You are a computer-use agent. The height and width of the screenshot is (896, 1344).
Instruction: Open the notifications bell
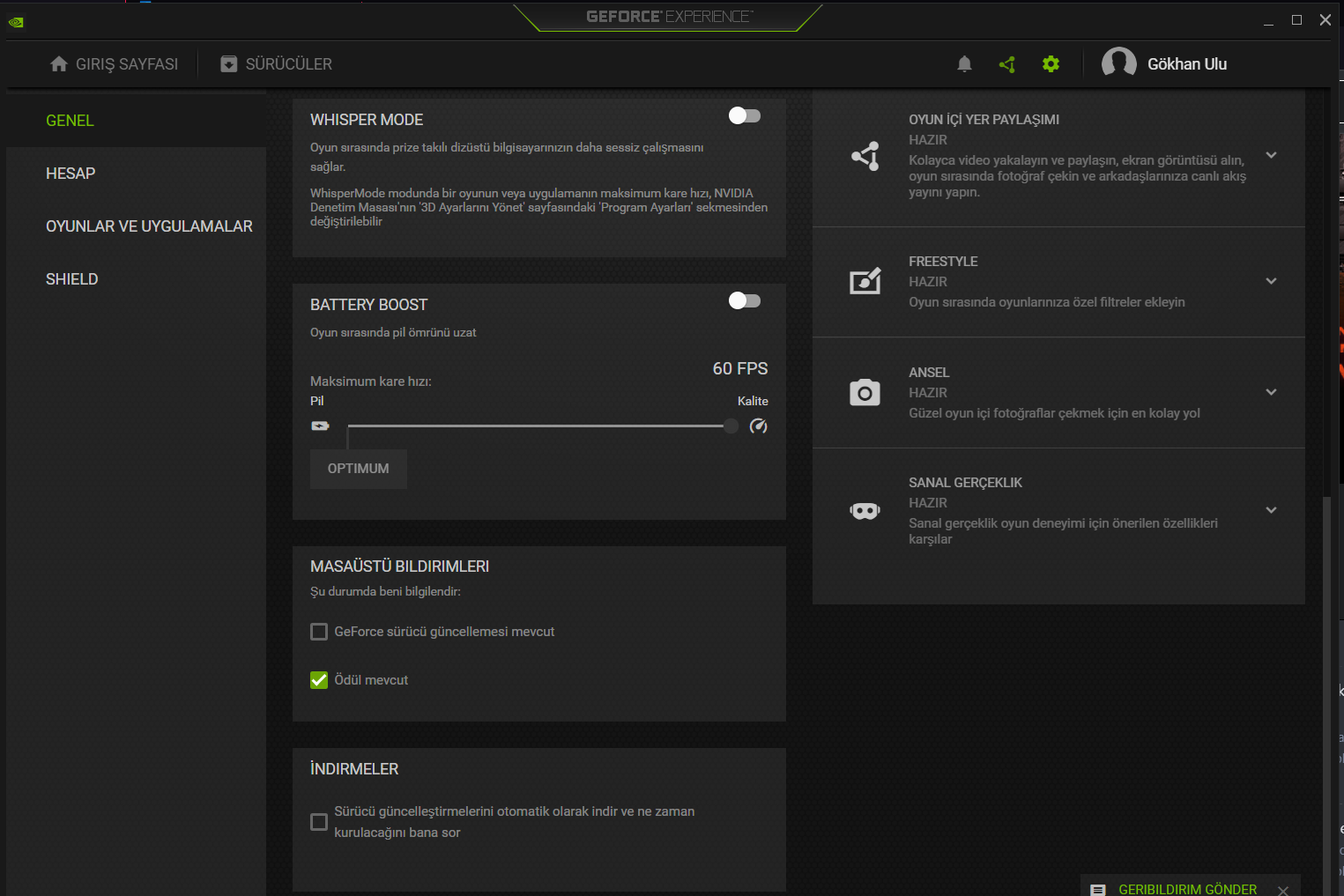point(964,64)
